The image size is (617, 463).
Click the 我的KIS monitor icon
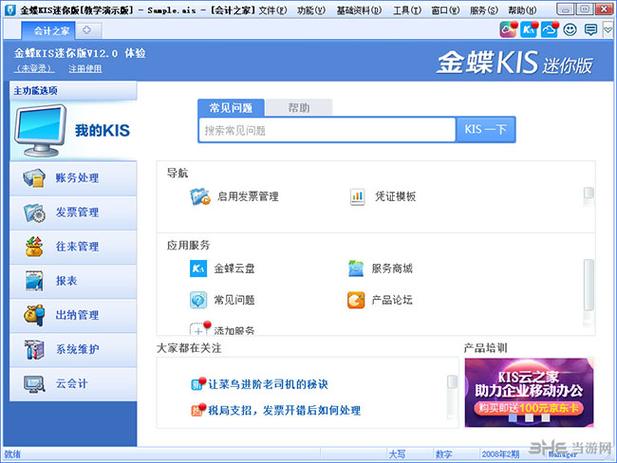pyautogui.click(x=39, y=131)
